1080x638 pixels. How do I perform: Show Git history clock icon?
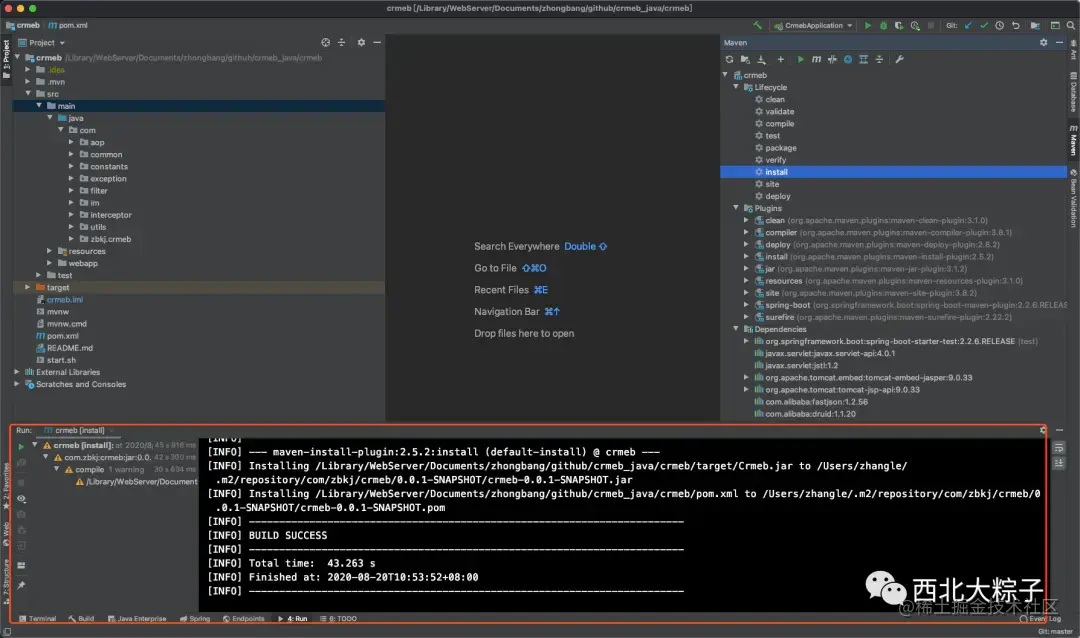point(999,25)
